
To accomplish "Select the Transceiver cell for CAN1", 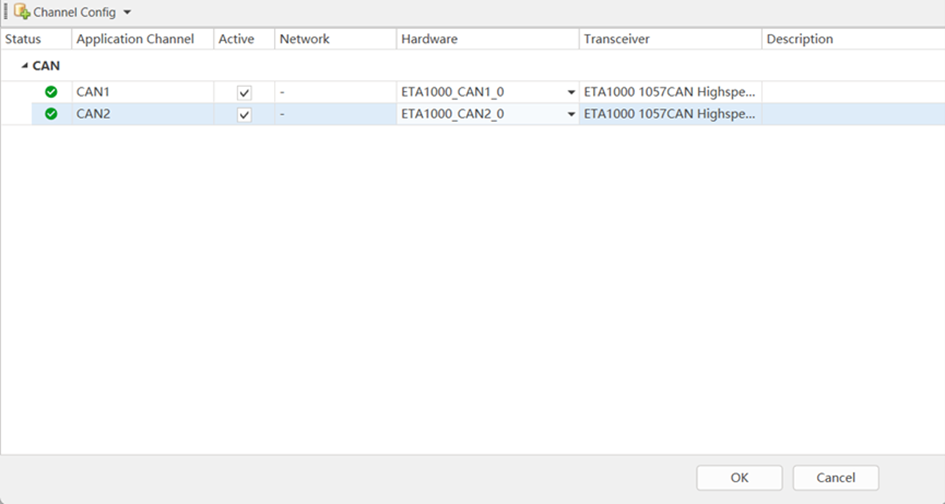I will click(670, 92).
